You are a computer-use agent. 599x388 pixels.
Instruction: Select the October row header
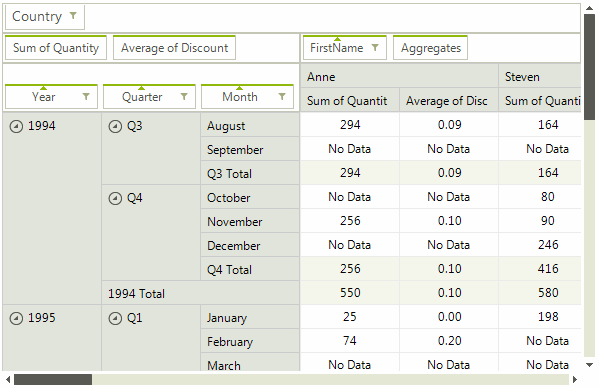coord(250,197)
